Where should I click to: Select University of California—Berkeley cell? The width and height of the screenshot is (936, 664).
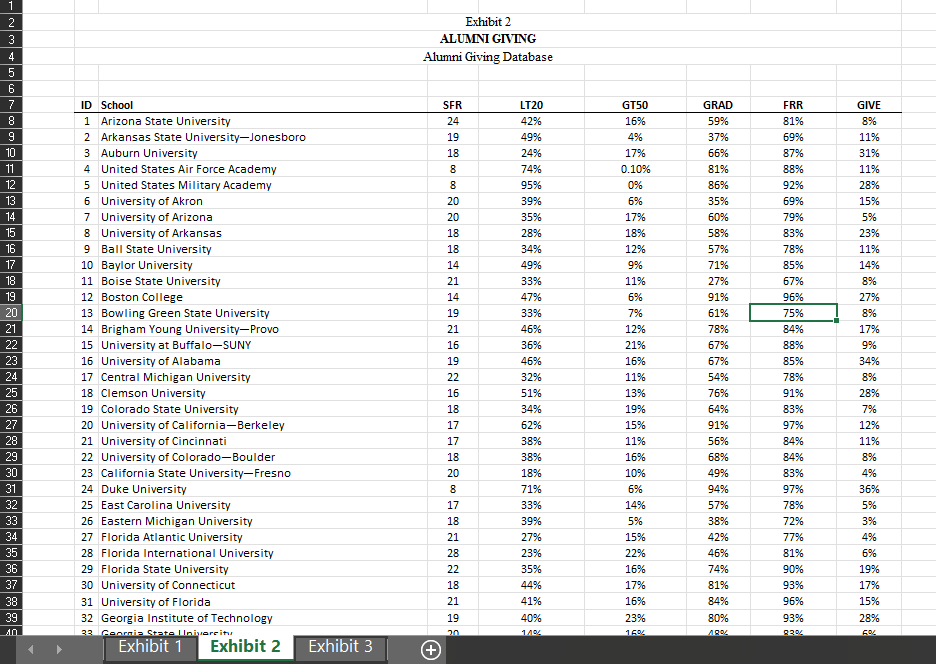pyautogui.click(x=263, y=425)
